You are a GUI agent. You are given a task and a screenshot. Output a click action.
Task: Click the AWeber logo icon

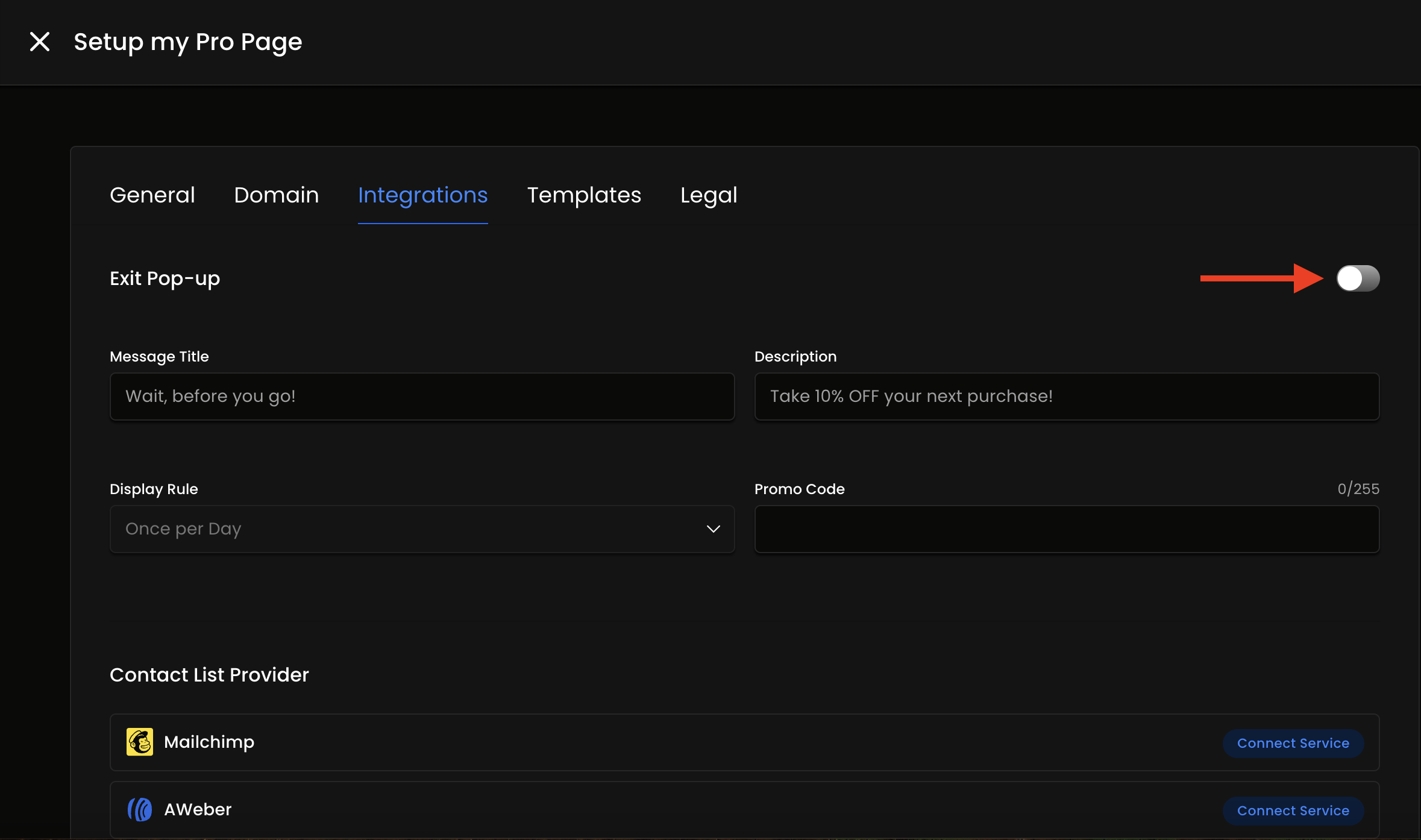pyautogui.click(x=139, y=809)
